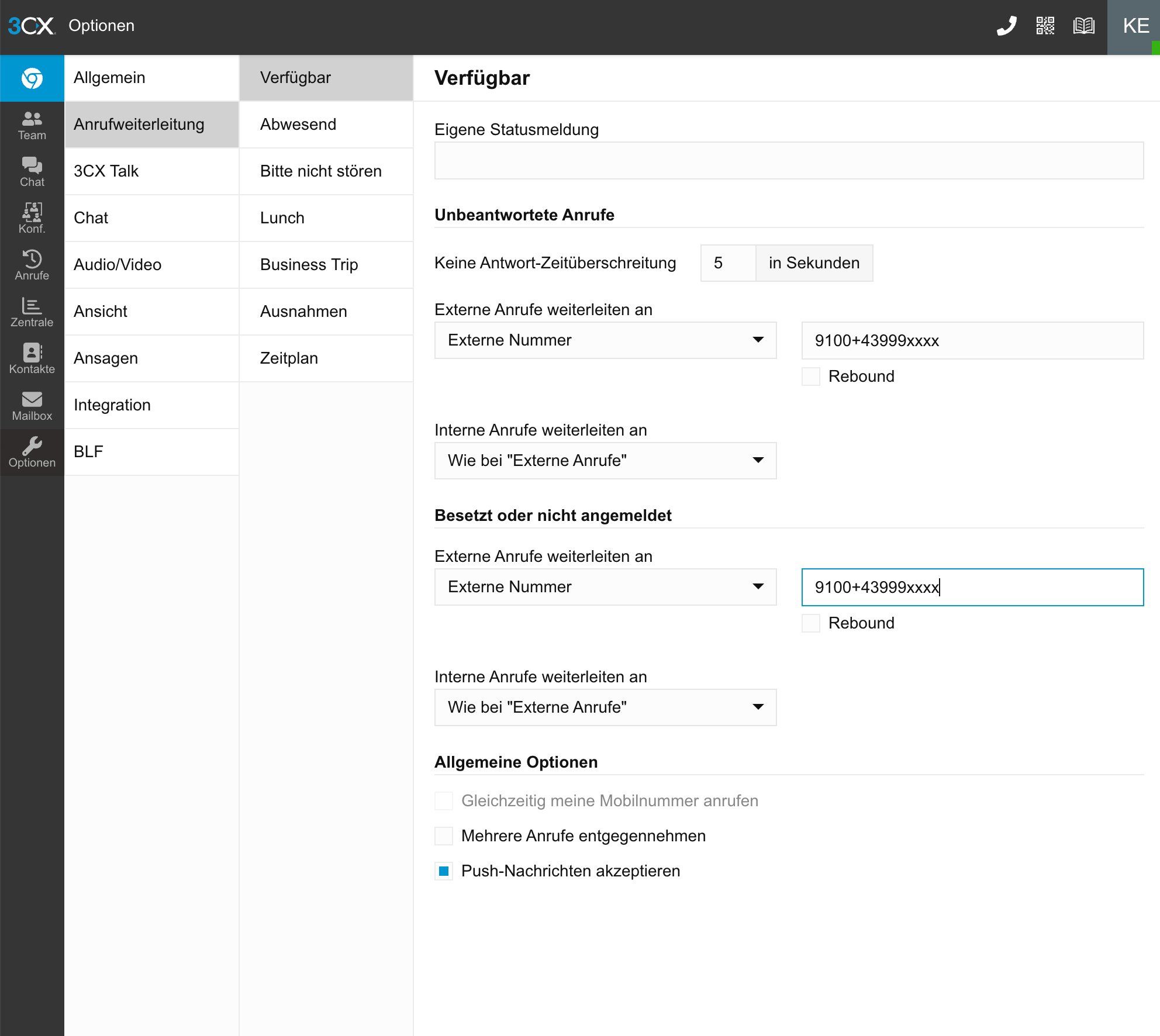Open the Kontakte contacts icon
The width and height of the screenshot is (1160, 1036).
pyautogui.click(x=32, y=359)
